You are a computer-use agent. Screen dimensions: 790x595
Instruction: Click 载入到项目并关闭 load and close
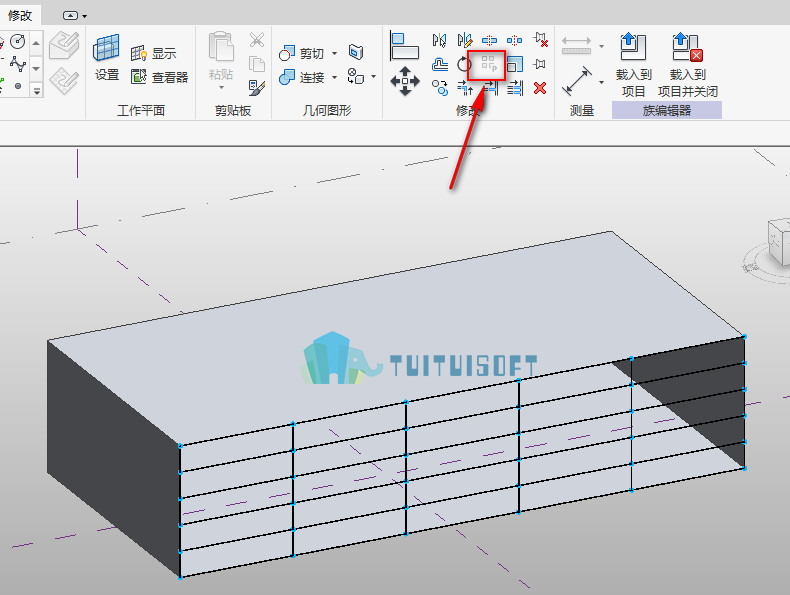coord(688,65)
